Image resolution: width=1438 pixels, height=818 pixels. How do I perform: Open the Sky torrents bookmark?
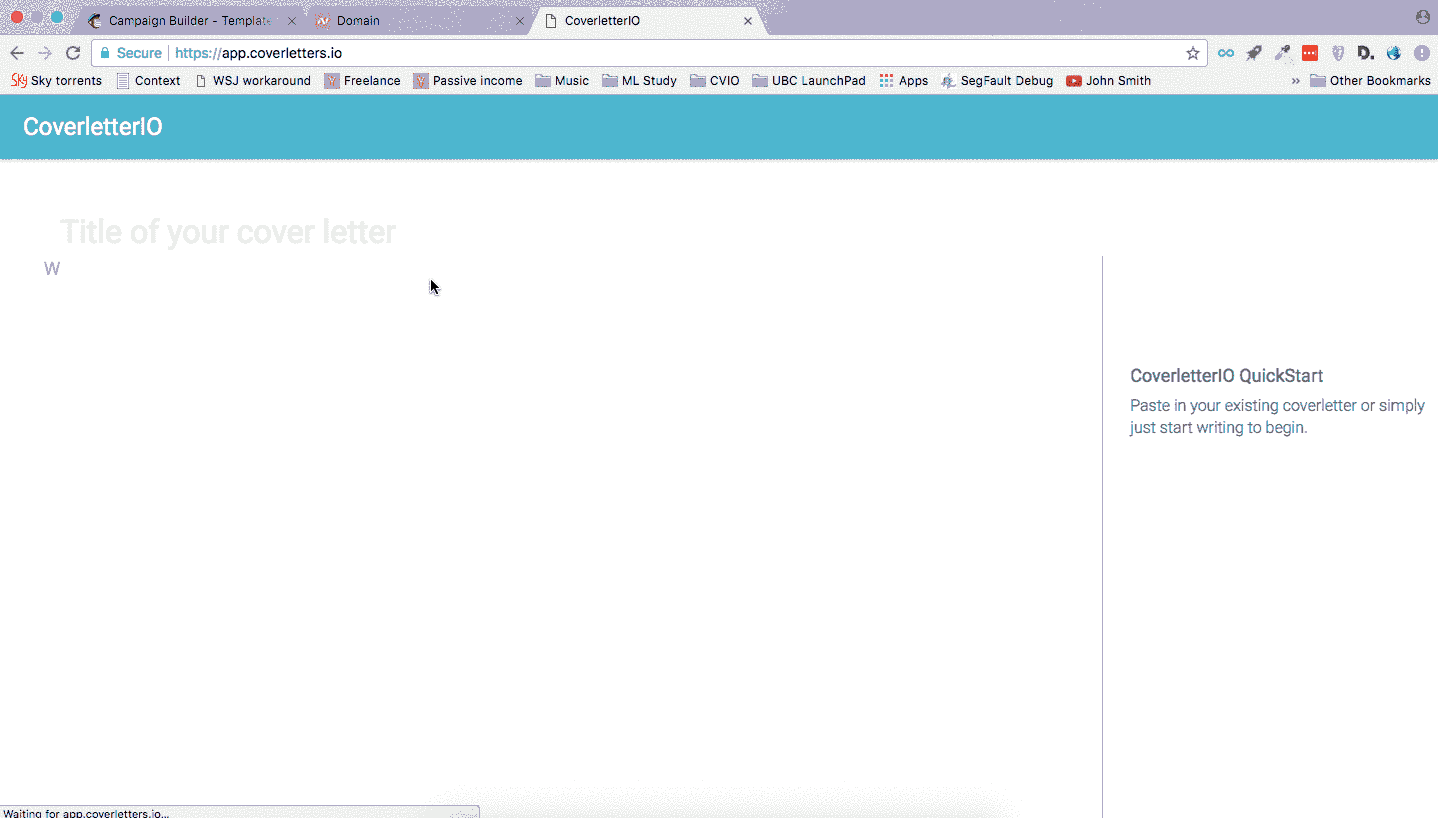(x=57, y=81)
